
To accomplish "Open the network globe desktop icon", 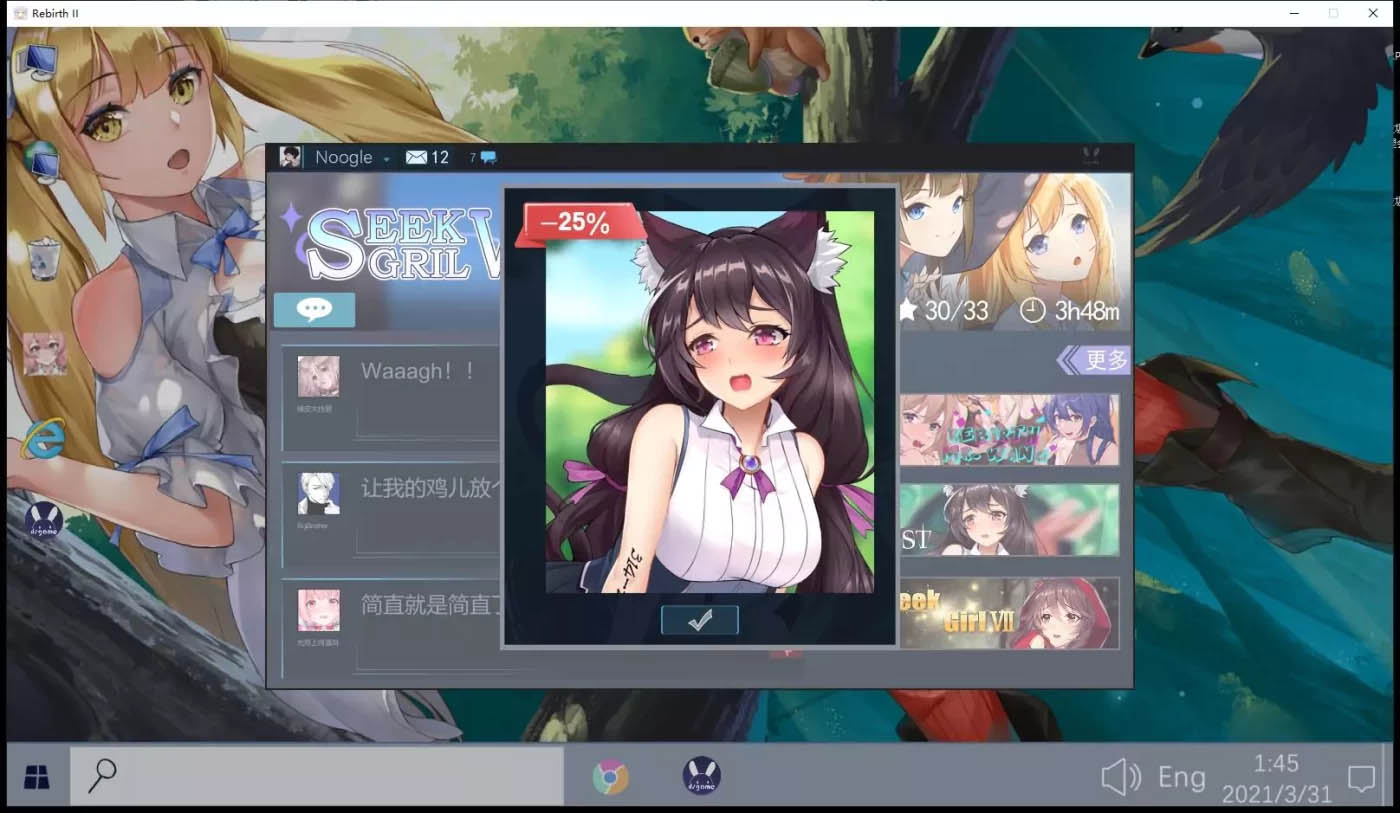I will tap(41, 160).
